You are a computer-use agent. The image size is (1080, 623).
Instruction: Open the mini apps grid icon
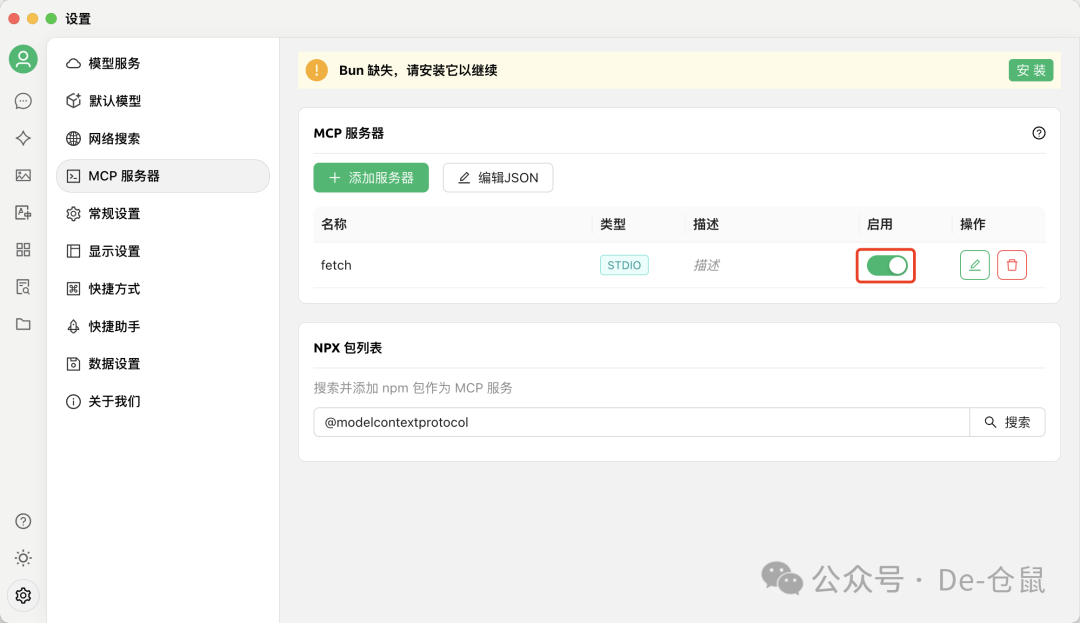[23, 250]
